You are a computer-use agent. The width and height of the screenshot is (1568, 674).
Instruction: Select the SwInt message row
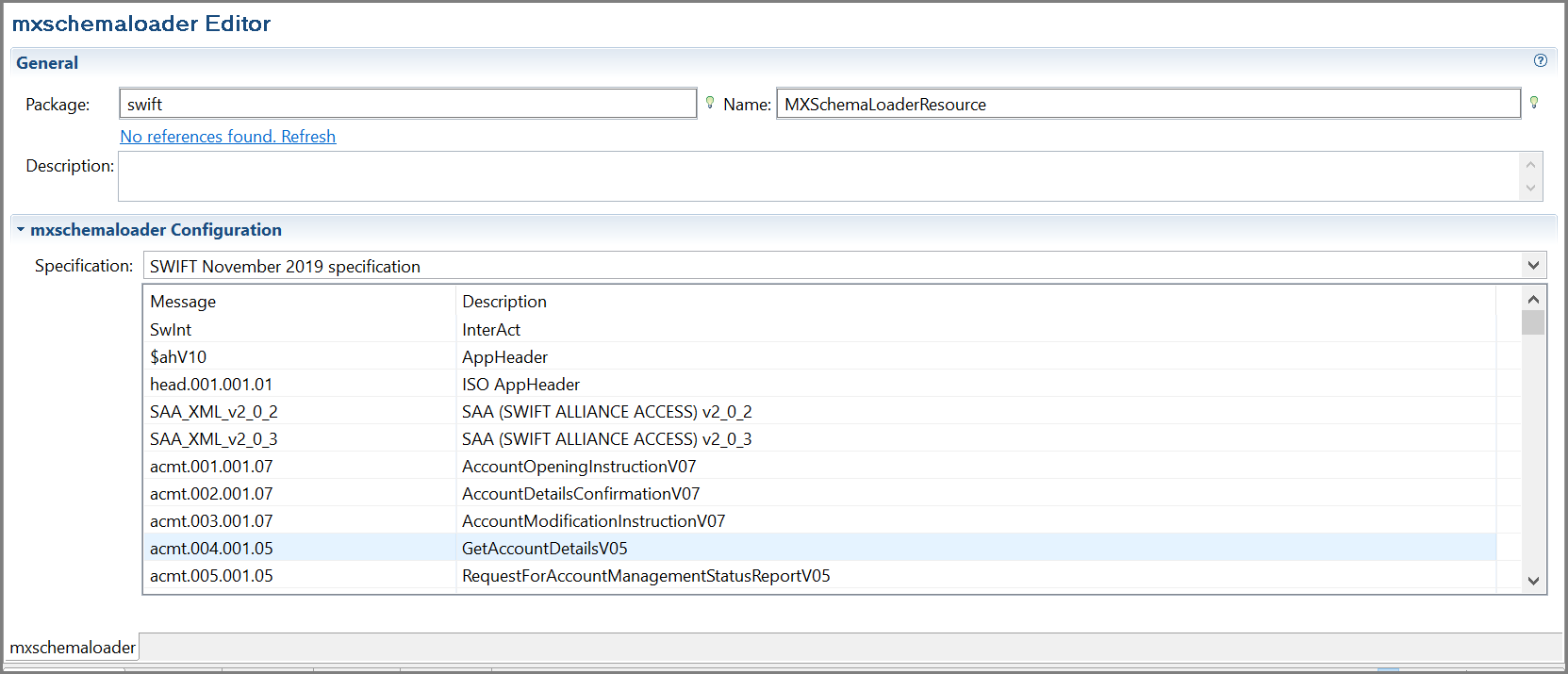819,330
